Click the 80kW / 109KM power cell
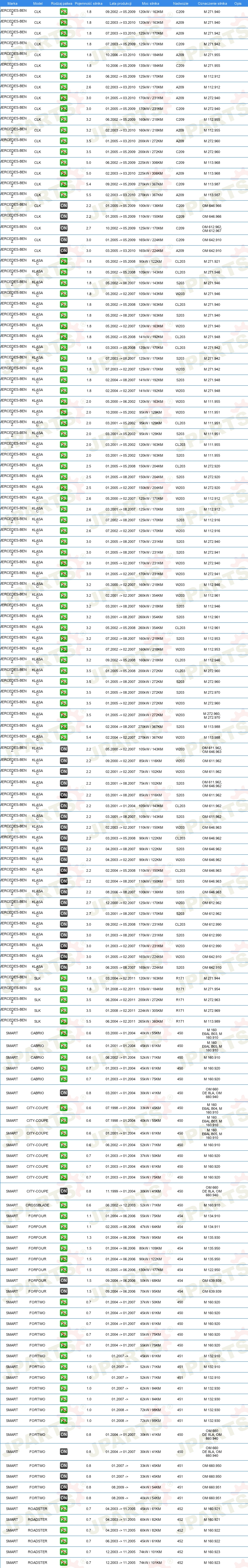The height and width of the screenshot is (1568, 248). pyautogui.click(x=151, y=1249)
